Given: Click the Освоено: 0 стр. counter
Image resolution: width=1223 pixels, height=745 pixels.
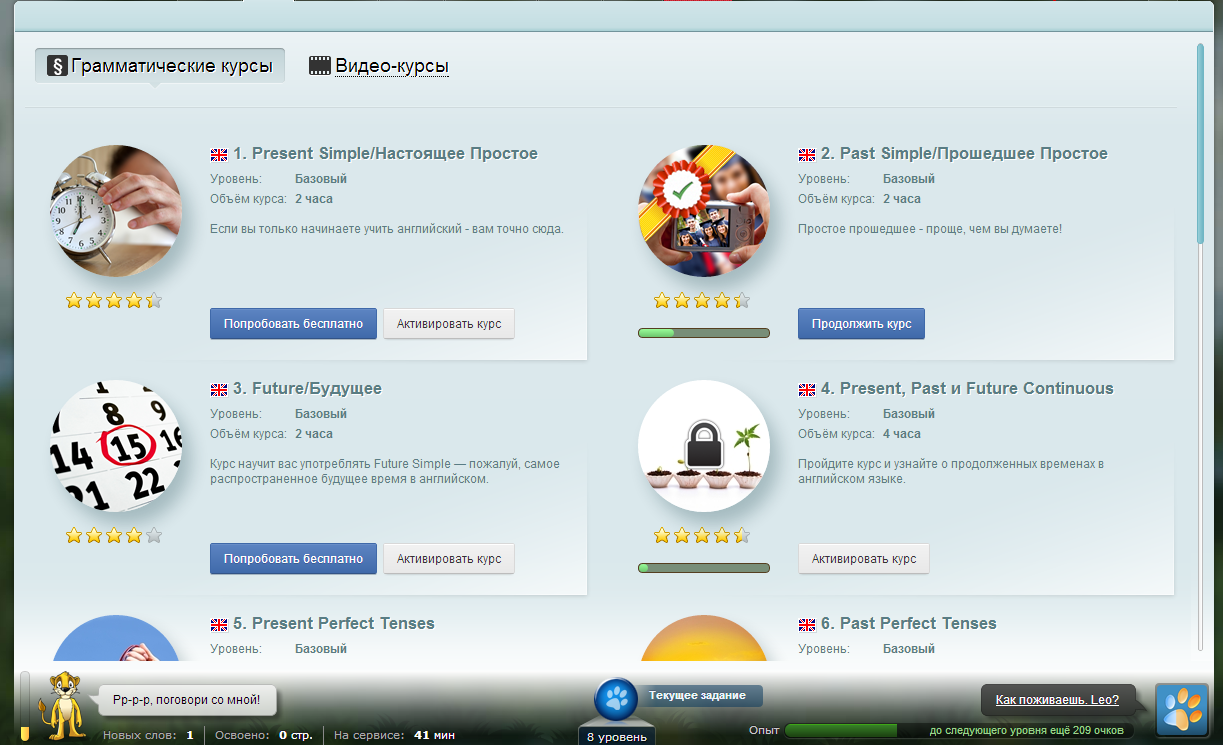Looking at the screenshot, I should (263, 735).
